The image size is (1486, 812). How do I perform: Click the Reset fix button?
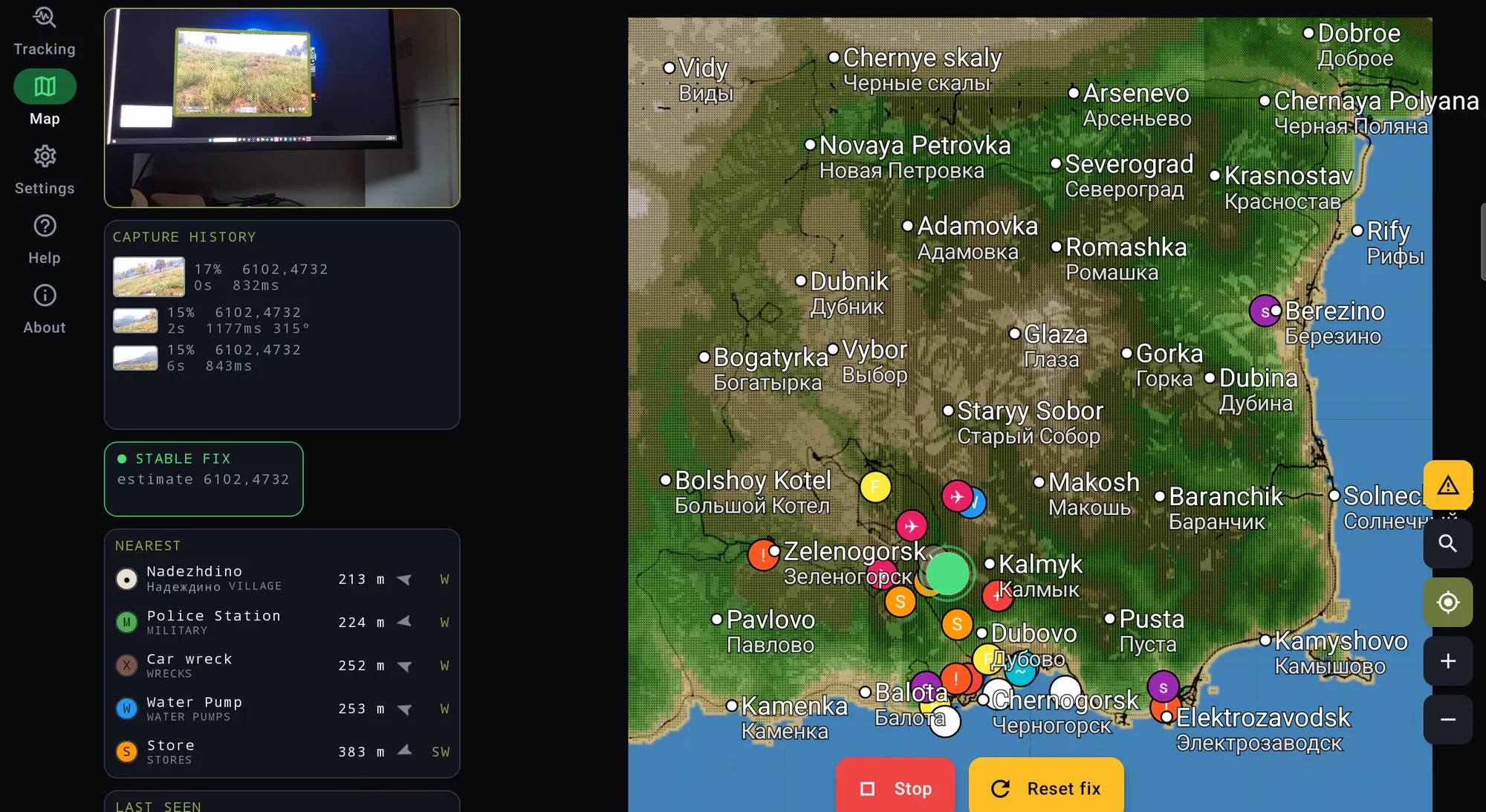(1046, 786)
